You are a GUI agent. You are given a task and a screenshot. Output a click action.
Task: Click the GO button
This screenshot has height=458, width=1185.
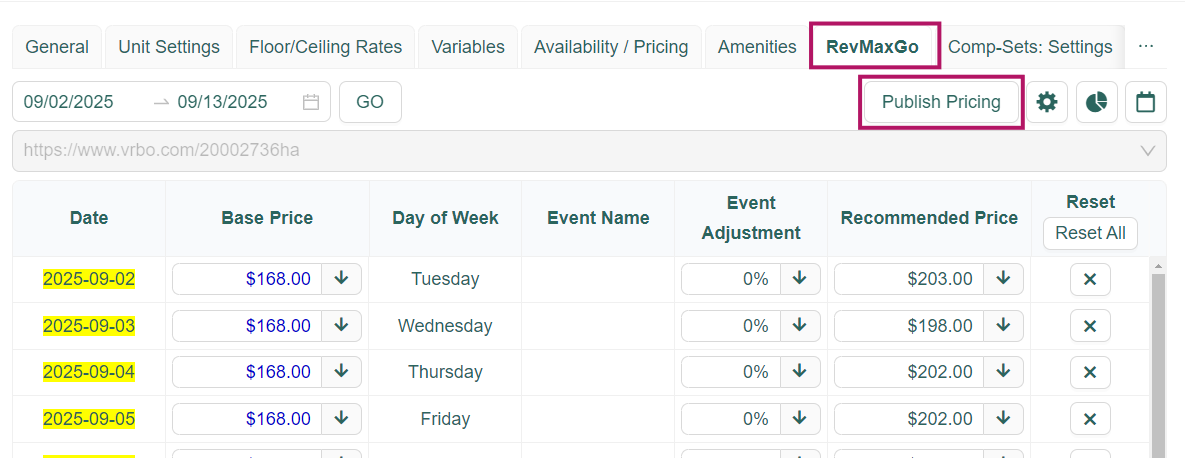(370, 102)
